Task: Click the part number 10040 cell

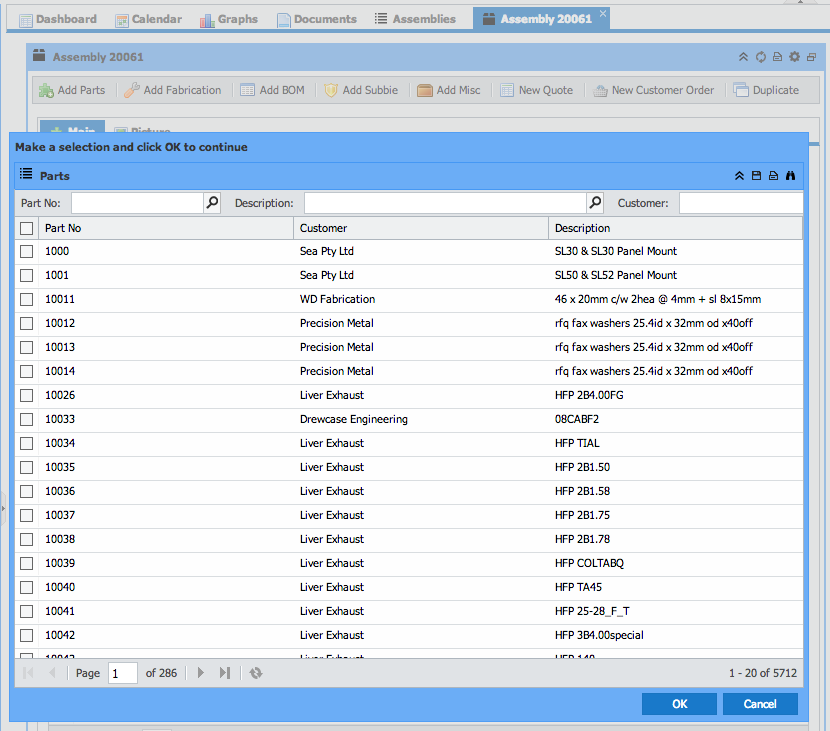Action: pos(60,587)
